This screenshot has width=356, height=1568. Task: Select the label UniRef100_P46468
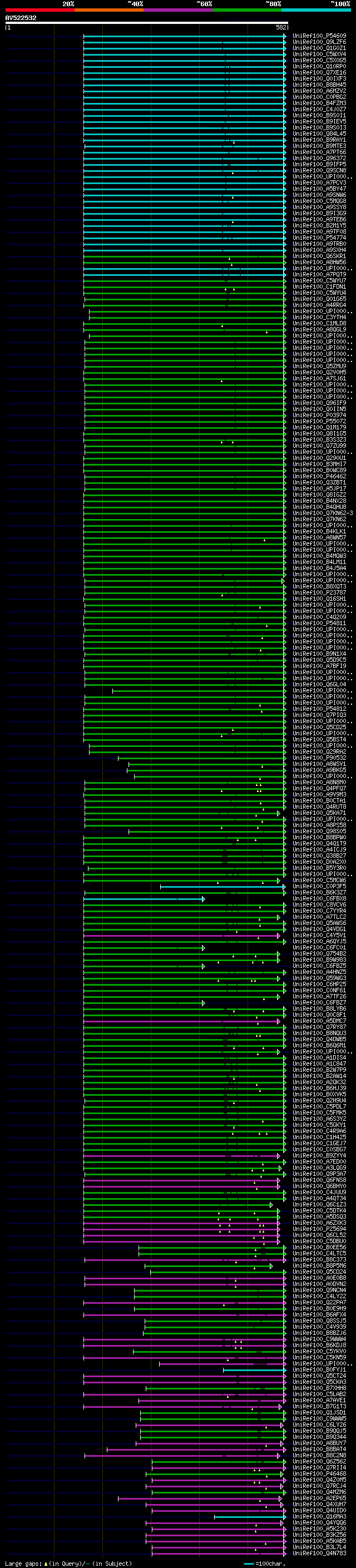319,1473
